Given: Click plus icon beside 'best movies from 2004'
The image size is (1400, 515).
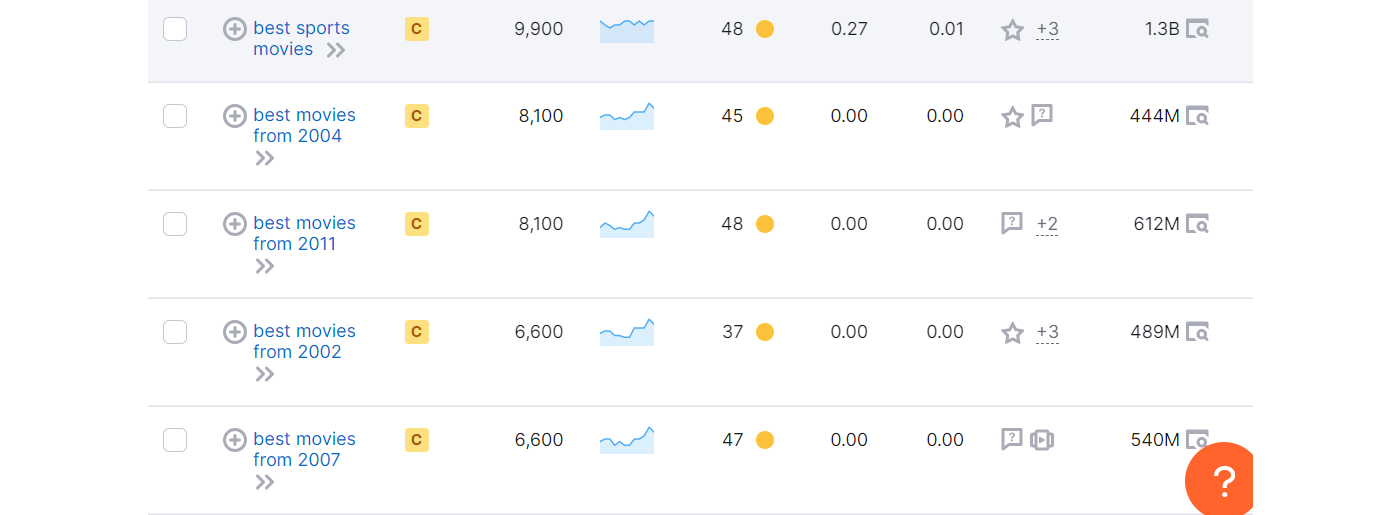Looking at the screenshot, I should click(234, 116).
